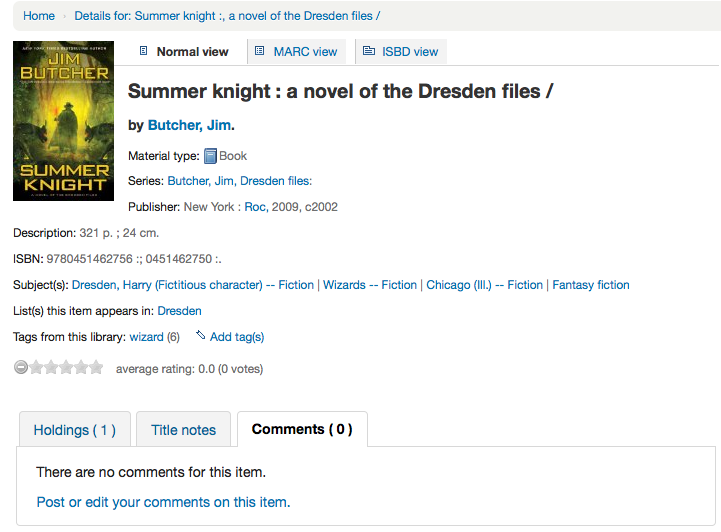Open the Holdings ( 1 ) tab
721x532 pixels.
(x=75, y=430)
